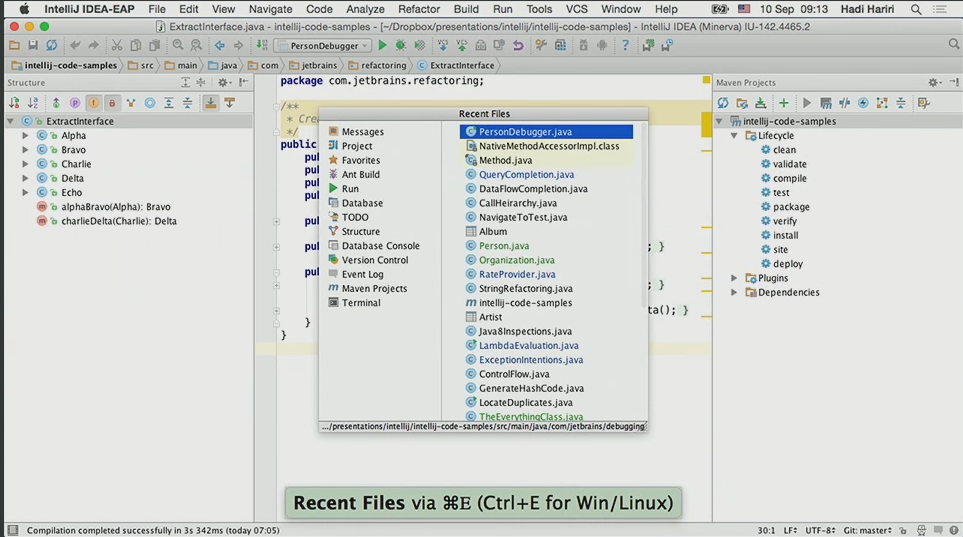
Task: Select the compile lifecycle goal
Action: point(789,179)
